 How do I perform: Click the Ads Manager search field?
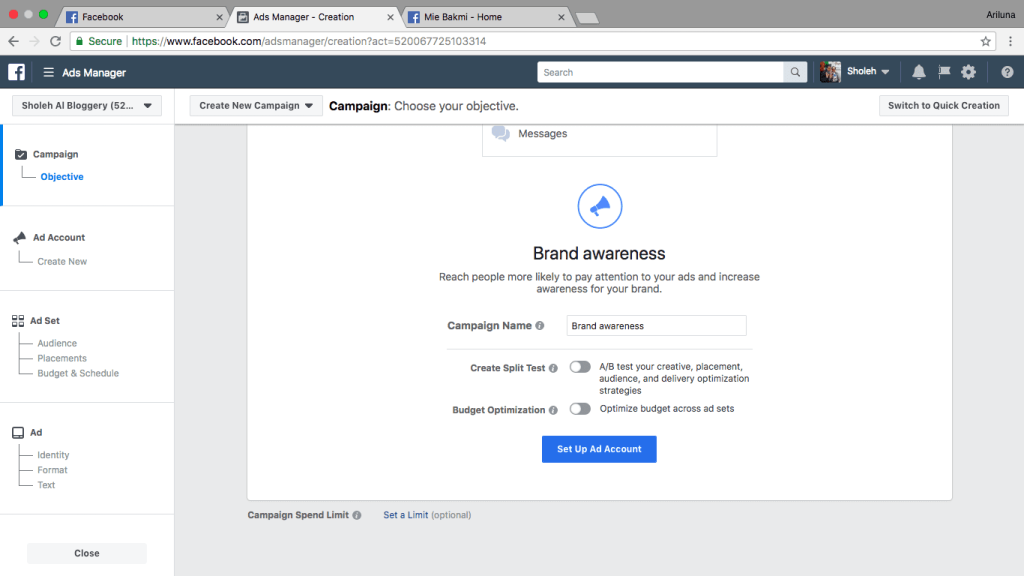[660, 72]
